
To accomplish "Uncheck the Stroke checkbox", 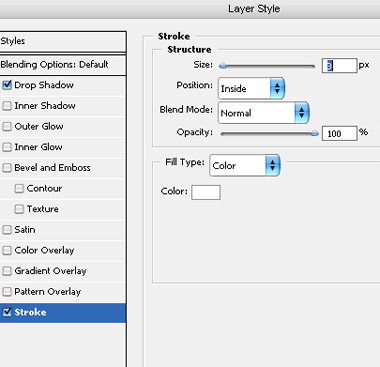I will pos(7,312).
